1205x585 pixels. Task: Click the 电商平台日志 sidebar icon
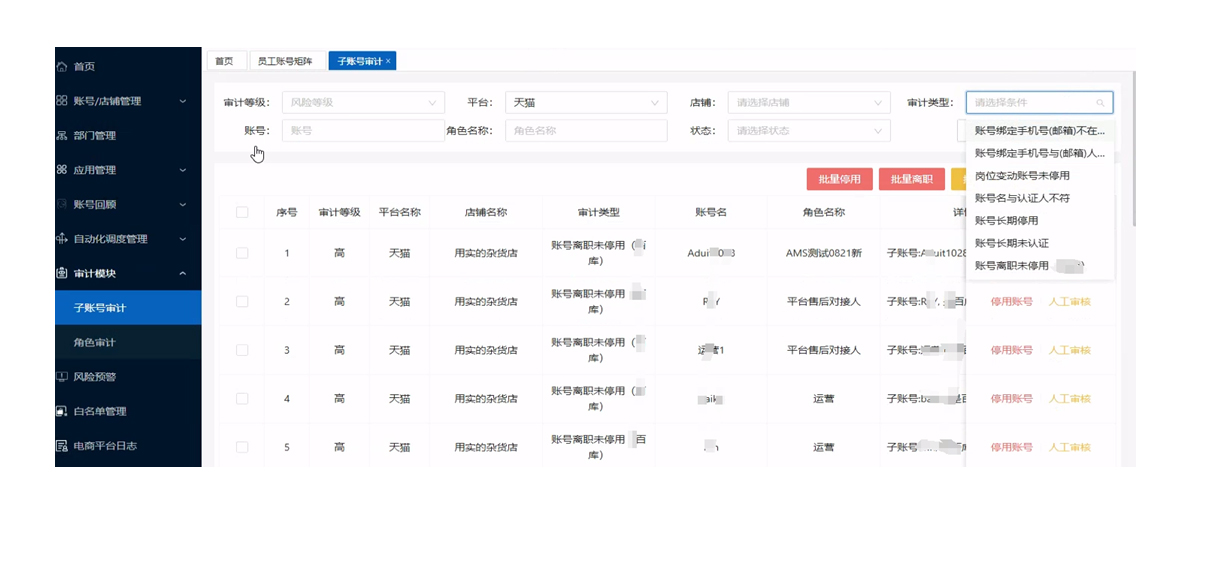click(x=62, y=446)
